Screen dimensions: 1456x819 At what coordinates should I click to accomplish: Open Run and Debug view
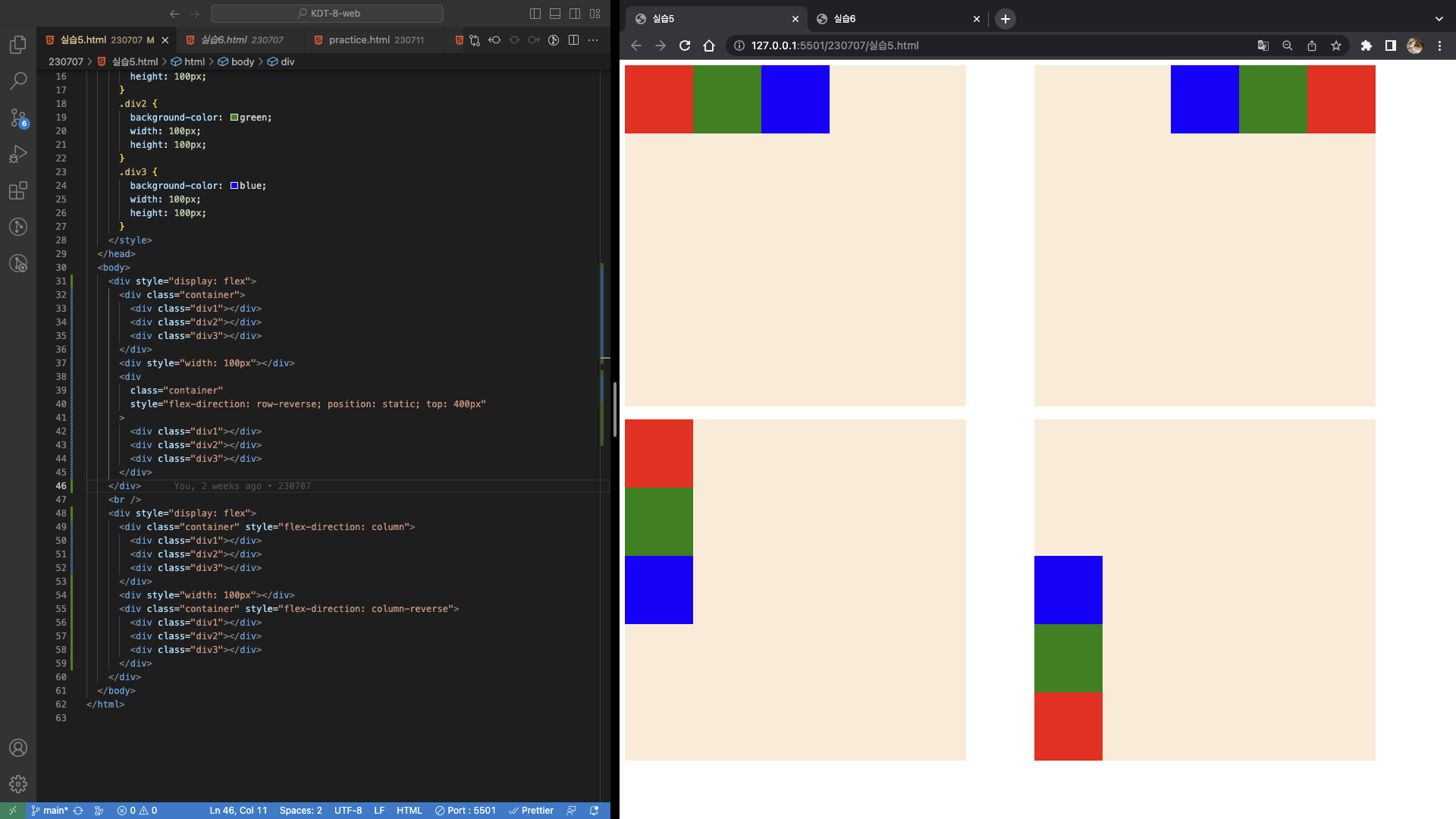click(x=18, y=154)
